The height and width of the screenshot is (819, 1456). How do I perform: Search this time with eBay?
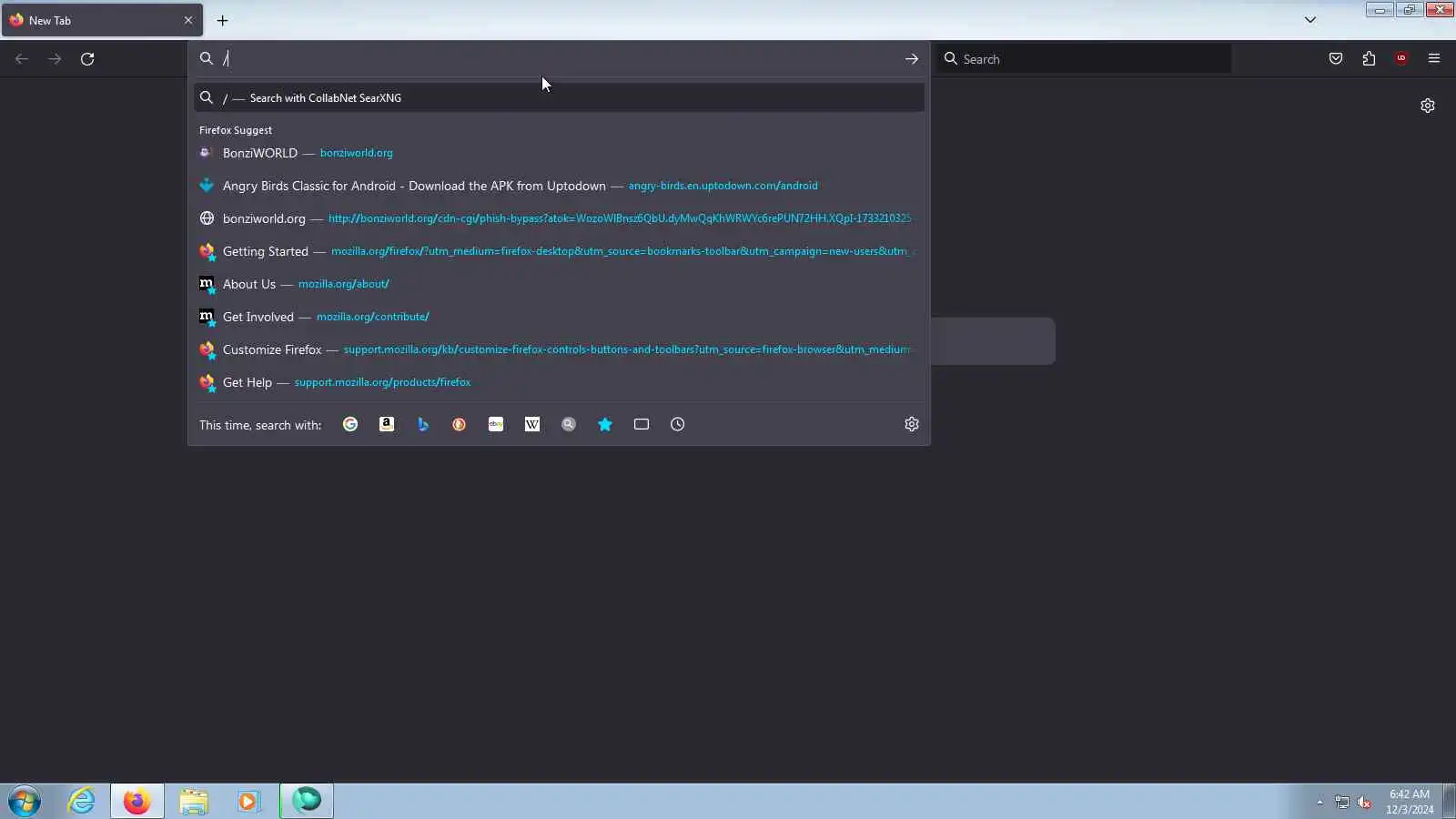[x=496, y=424]
